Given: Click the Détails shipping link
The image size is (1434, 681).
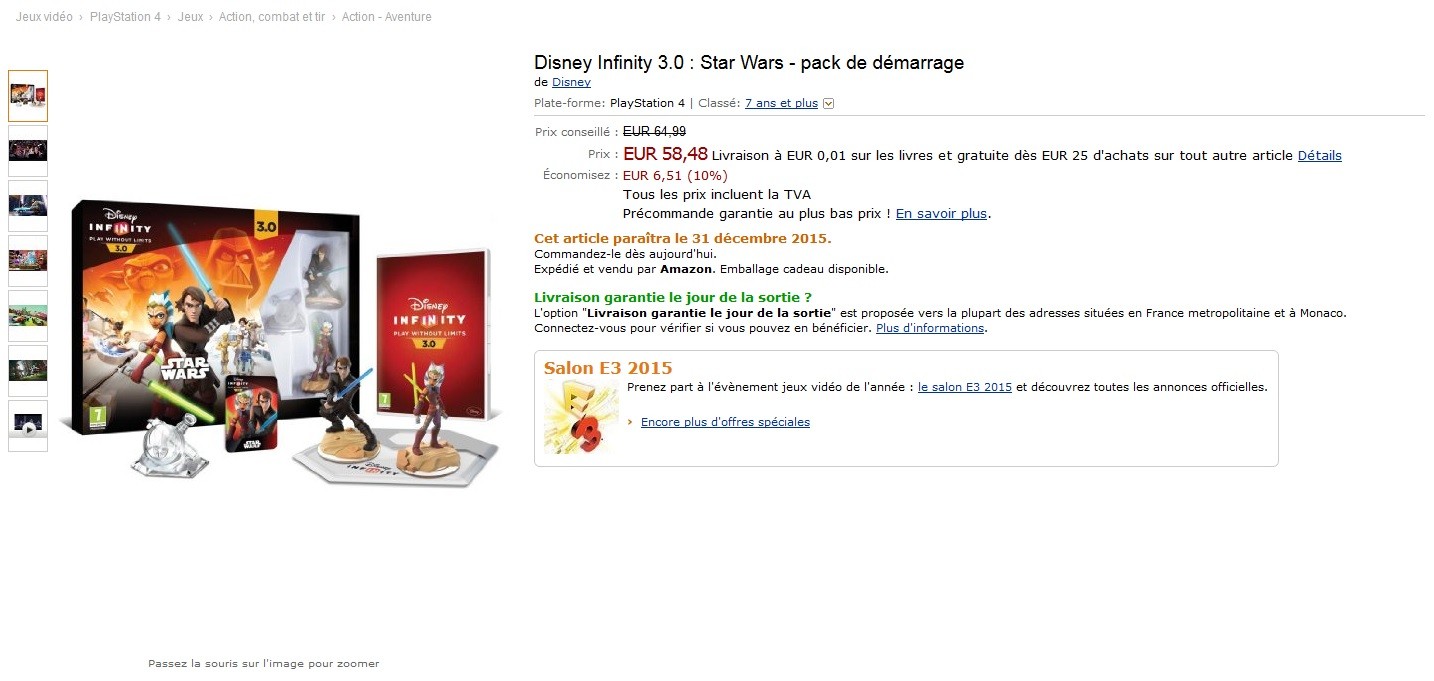Looking at the screenshot, I should (x=1319, y=155).
